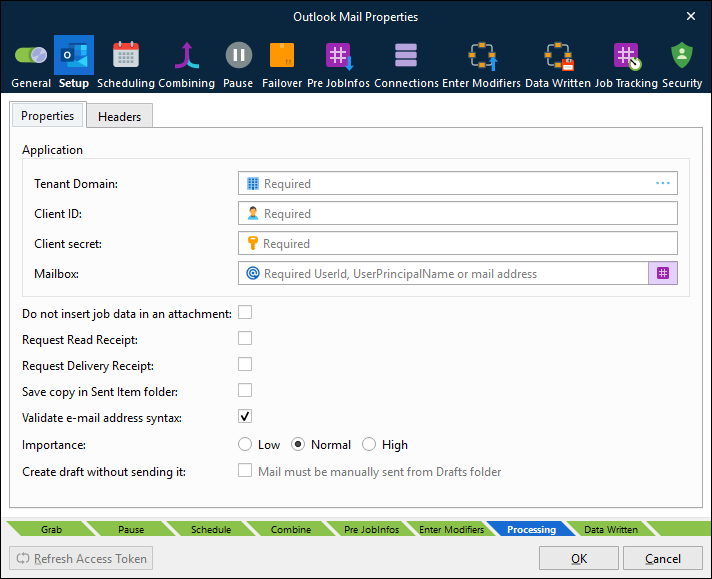Click the 'Application' group heading
712x579 pixels.
[52, 150]
